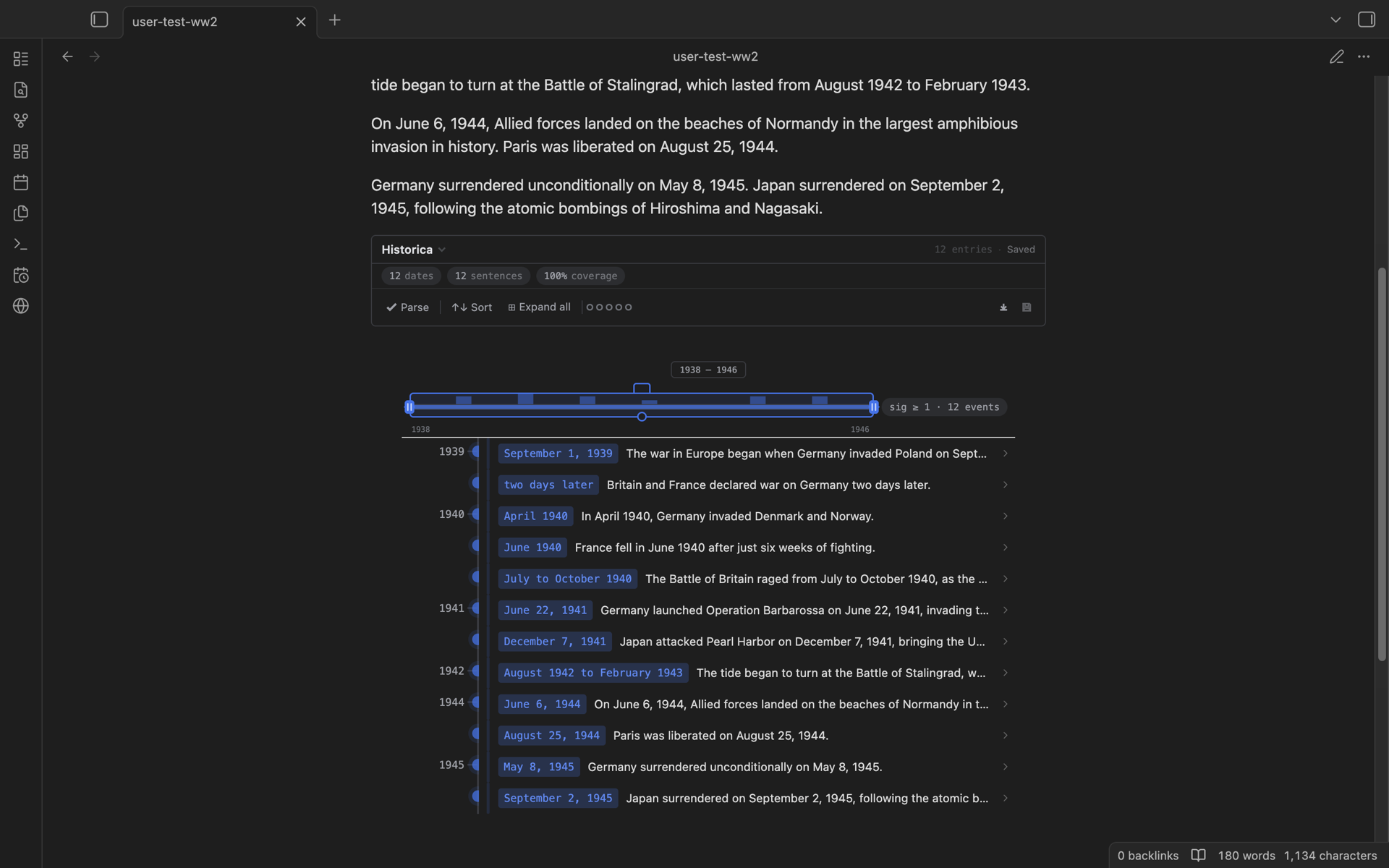
Task: Select the fourth significance filter circle
Action: (x=619, y=307)
